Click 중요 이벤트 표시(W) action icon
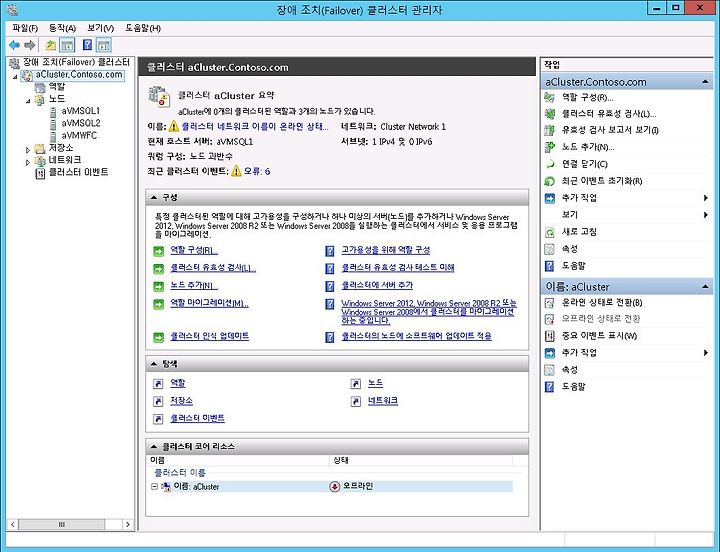720x552 pixels. [x=550, y=336]
